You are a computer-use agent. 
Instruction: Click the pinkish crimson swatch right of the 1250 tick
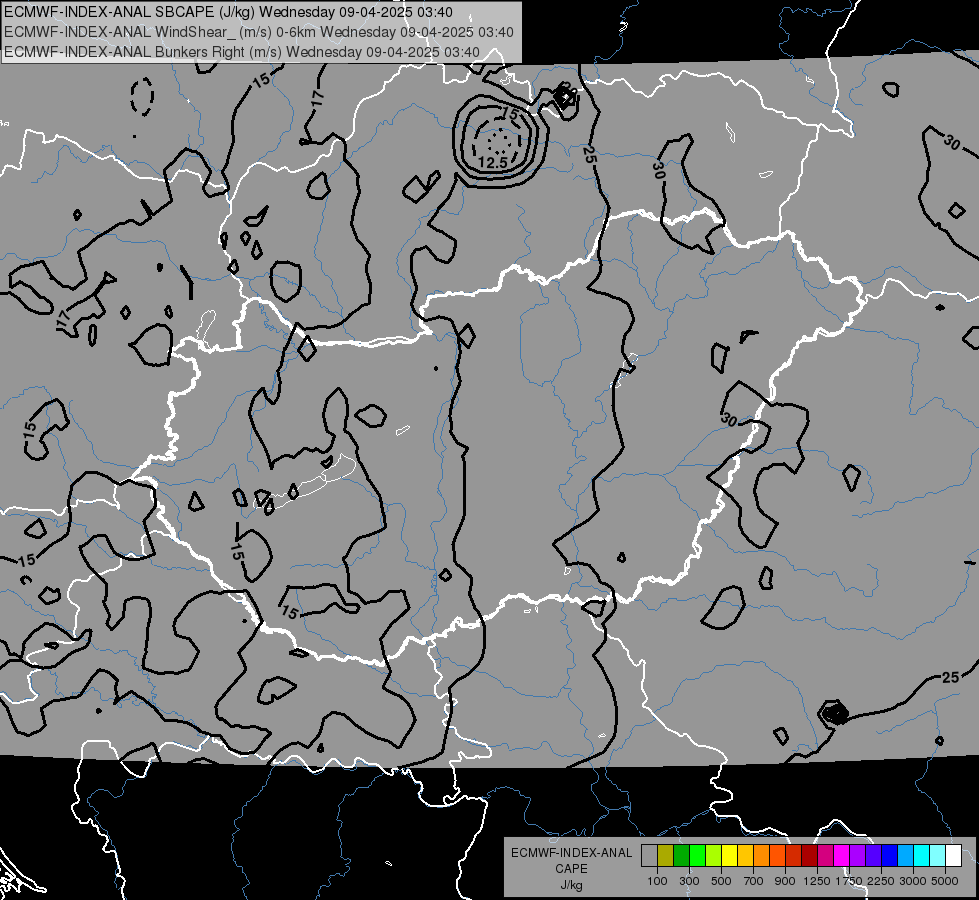click(825, 855)
